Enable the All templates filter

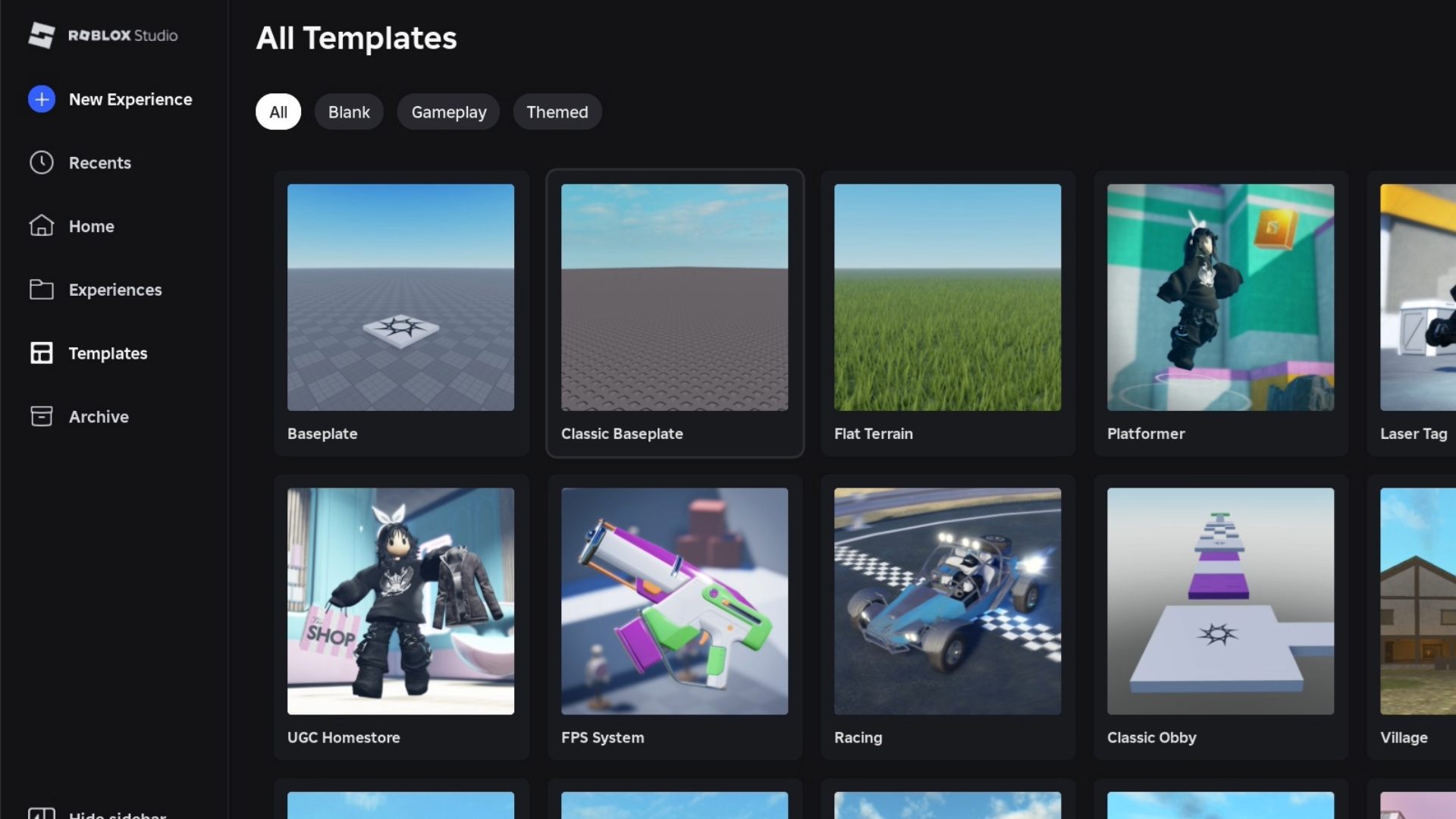278,111
